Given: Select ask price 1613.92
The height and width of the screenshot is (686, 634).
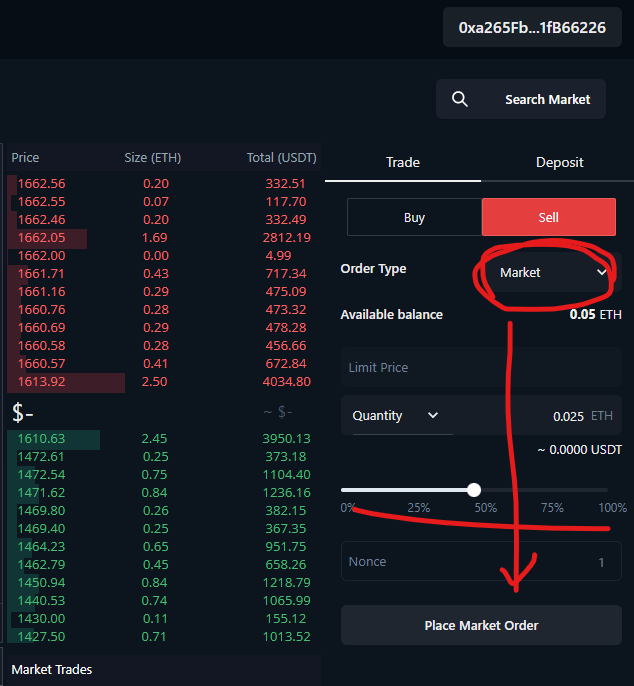Looking at the screenshot, I should (41, 382).
